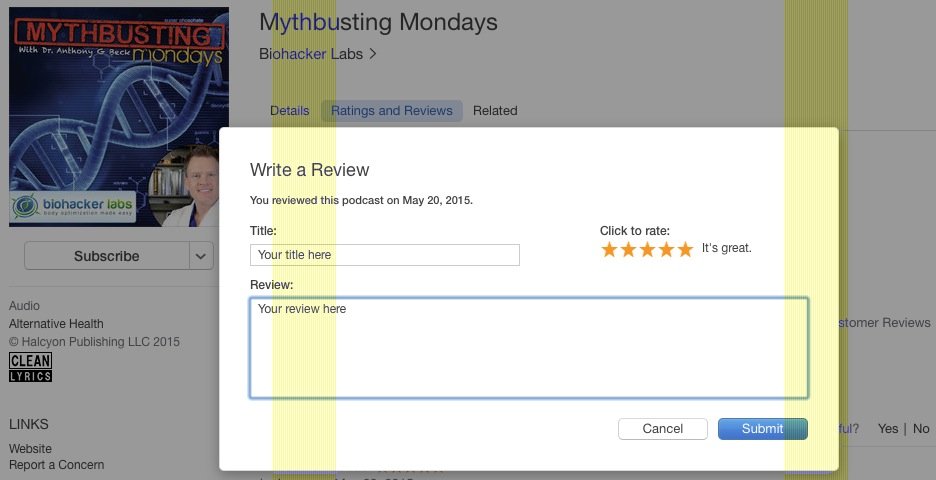Click the Halcyon Publishing LLC copyright text
Screen dimensions: 936x480
point(94,341)
